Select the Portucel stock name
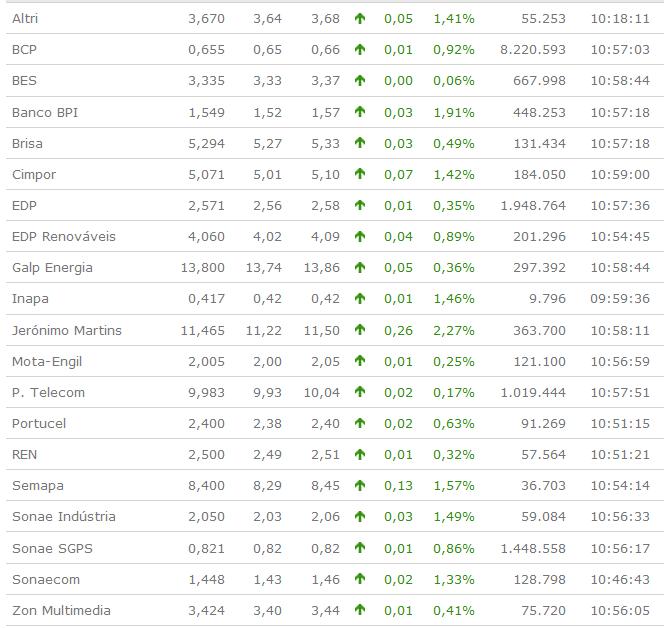Image resolution: width=664 pixels, height=628 pixels. (x=39, y=423)
